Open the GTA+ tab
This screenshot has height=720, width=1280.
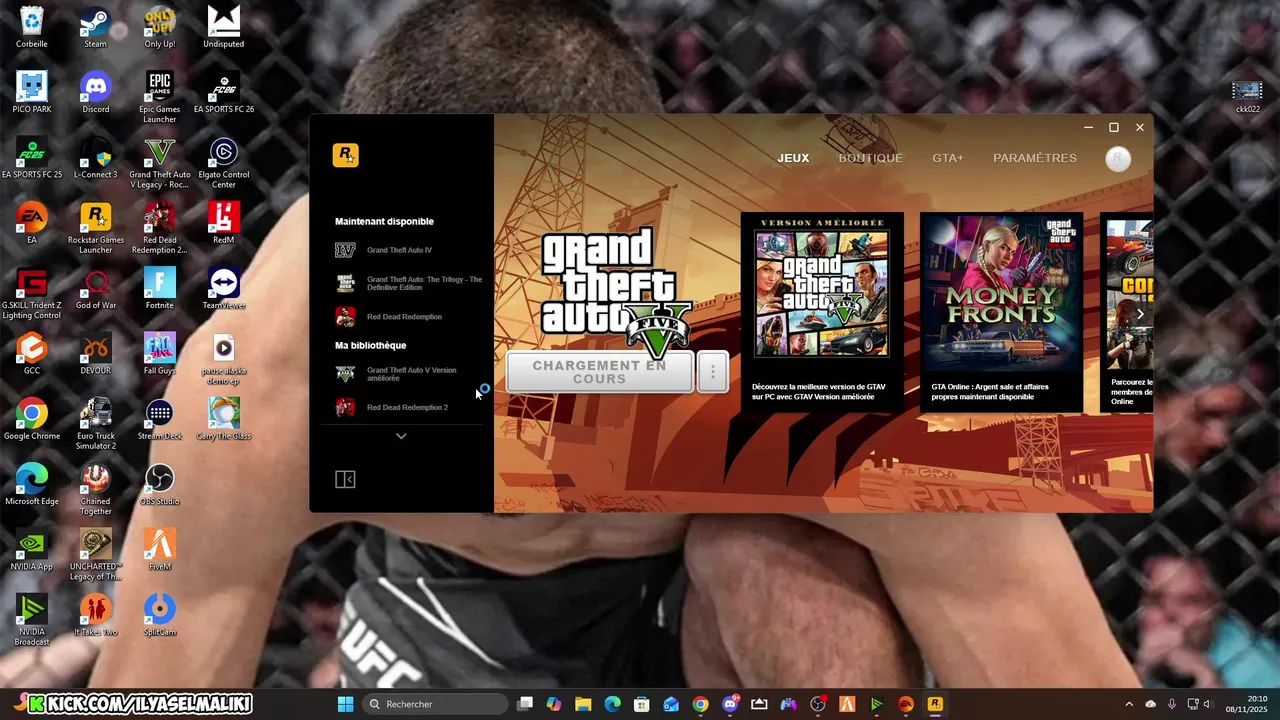click(x=948, y=158)
